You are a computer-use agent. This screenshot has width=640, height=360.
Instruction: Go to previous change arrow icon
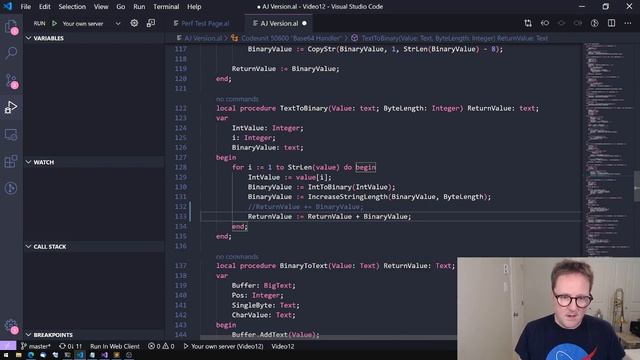(544, 23)
